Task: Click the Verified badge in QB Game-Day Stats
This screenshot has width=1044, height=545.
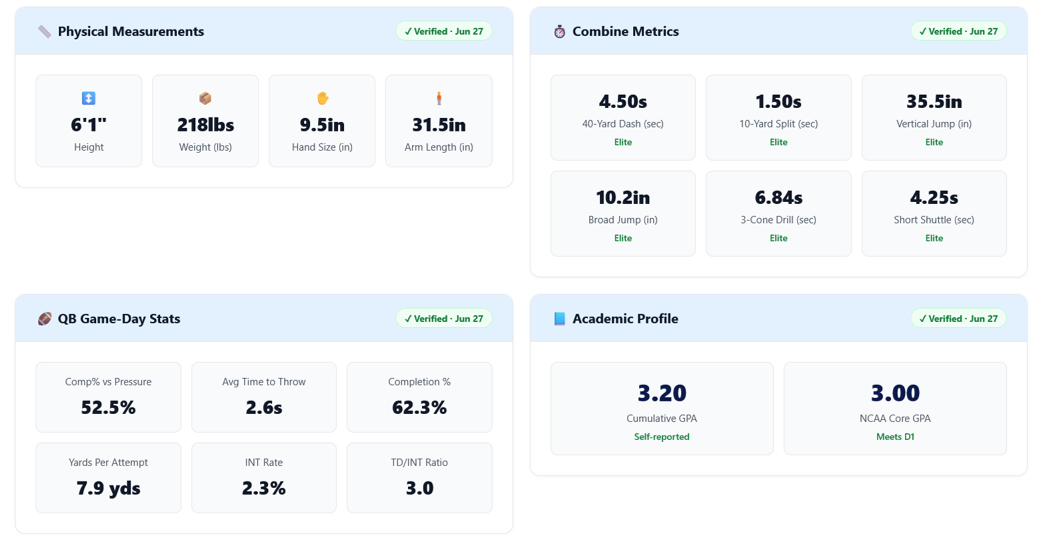Action: (x=444, y=319)
